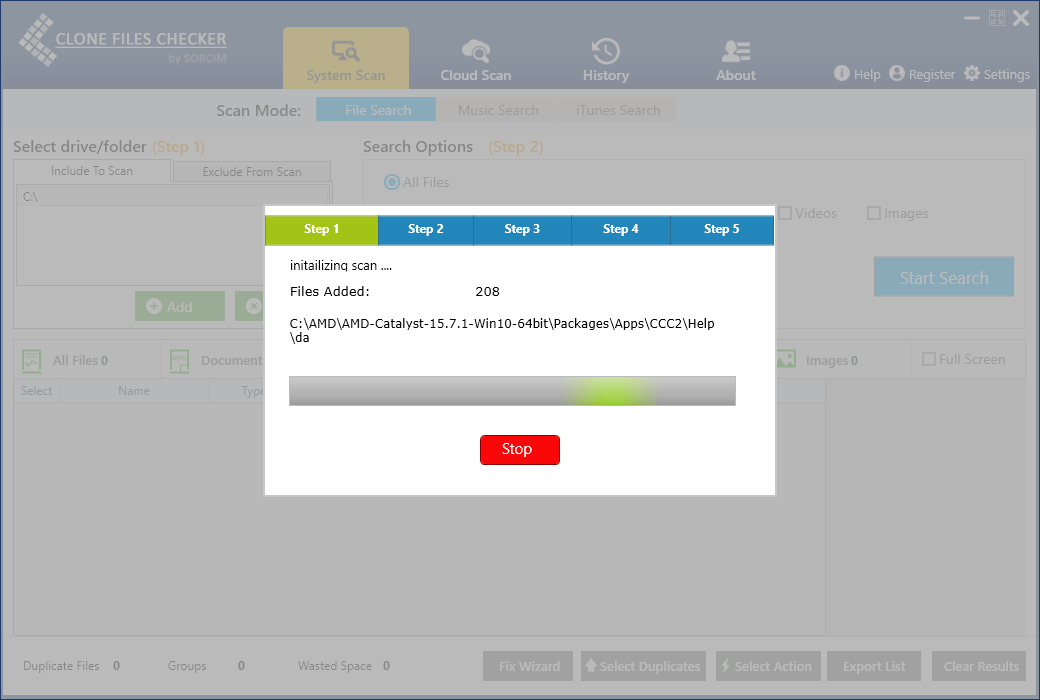Click the Documents results icon
The image size is (1040, 700).
[x=179, y=360]
